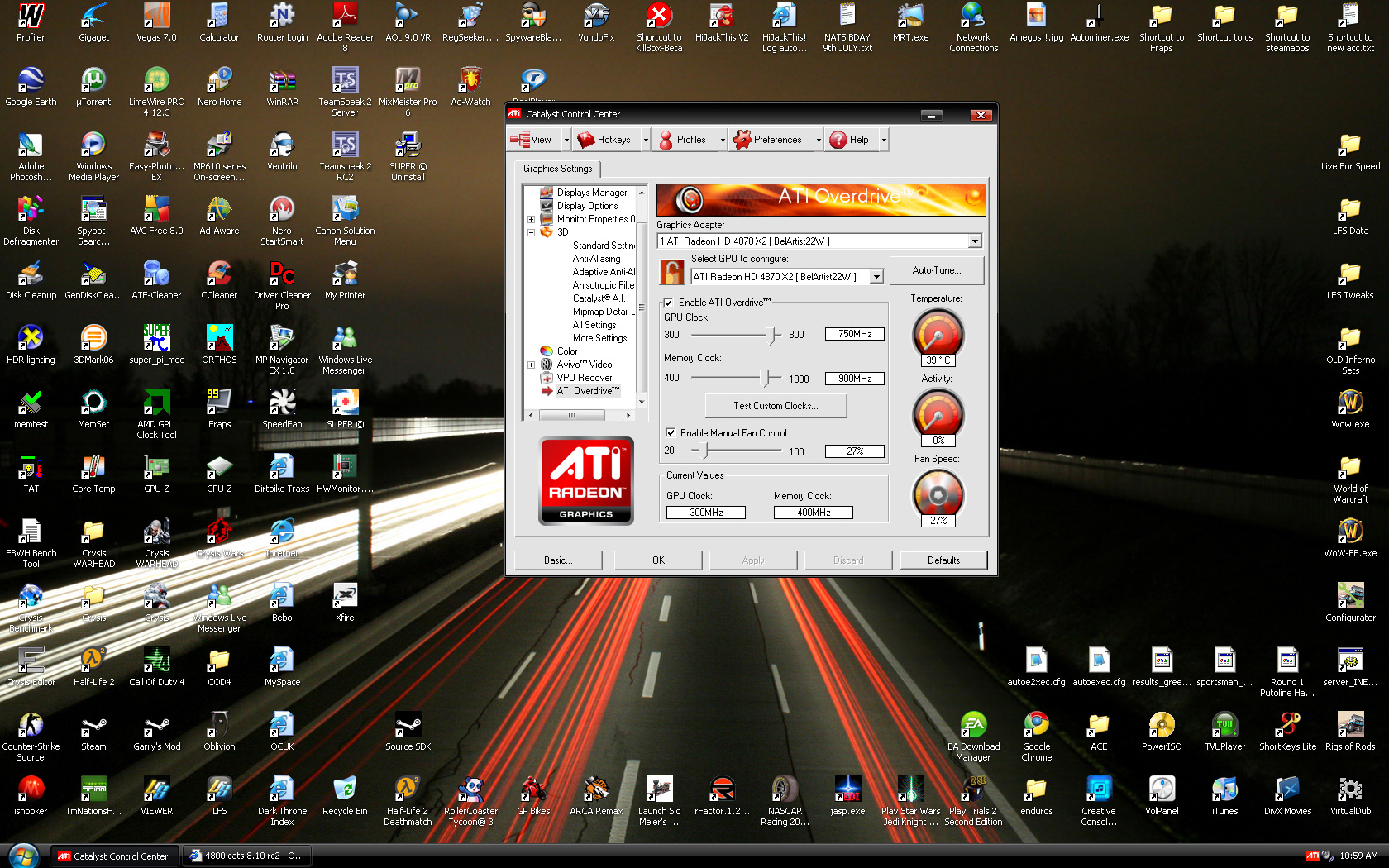Image resolution: width=1389 pixels, height=868 pixels.
Task: Open the Profiles toolbar menu
Action: coord(683,140)
